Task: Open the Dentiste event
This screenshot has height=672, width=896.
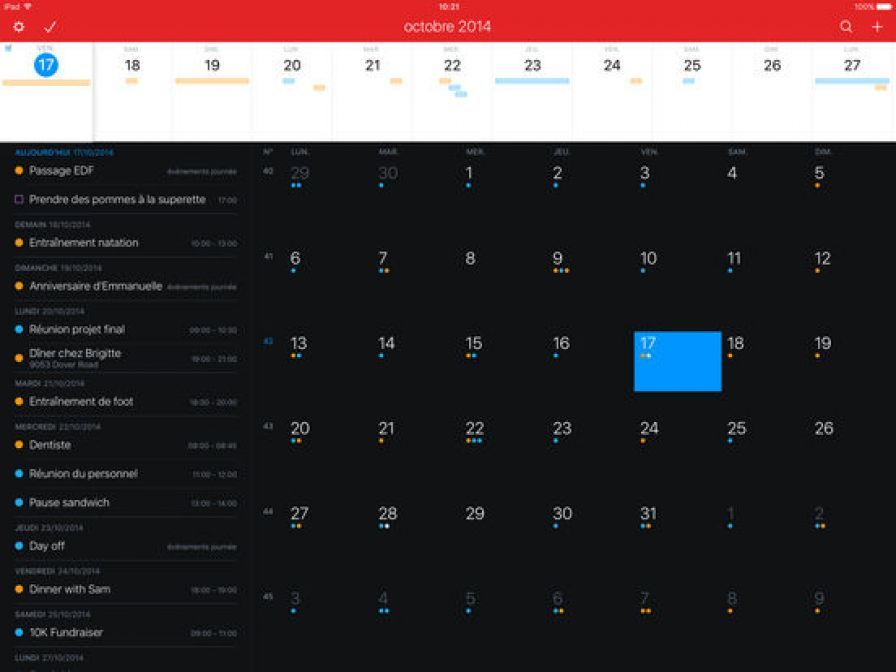Action: (x=50, y=445)
